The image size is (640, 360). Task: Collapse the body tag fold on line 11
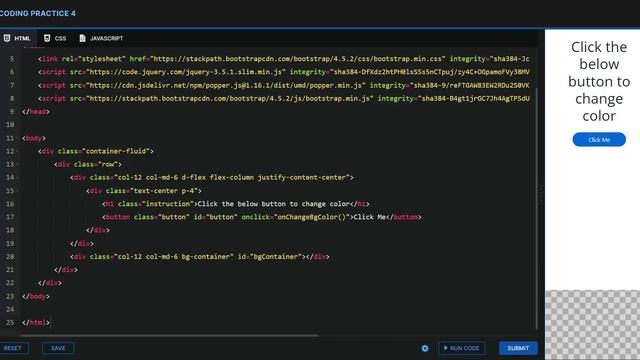(17, 138)
